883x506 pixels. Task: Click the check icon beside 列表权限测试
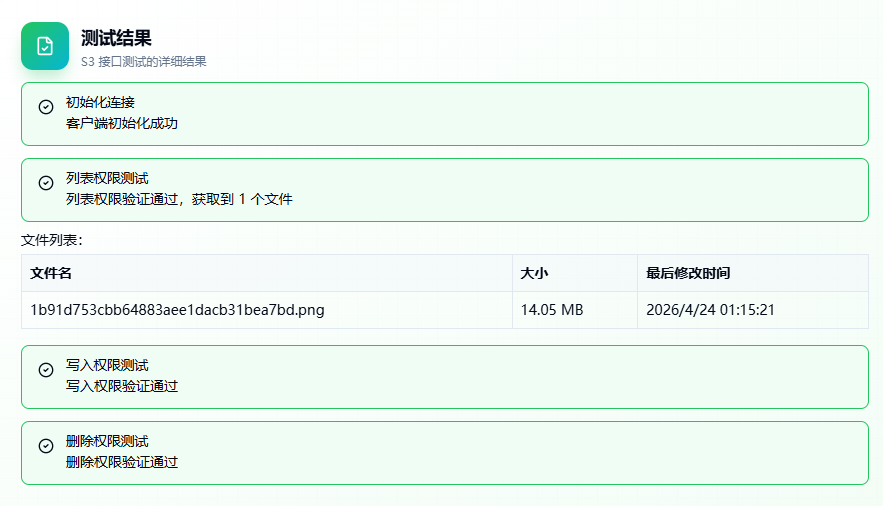click(x=46, y=183)
